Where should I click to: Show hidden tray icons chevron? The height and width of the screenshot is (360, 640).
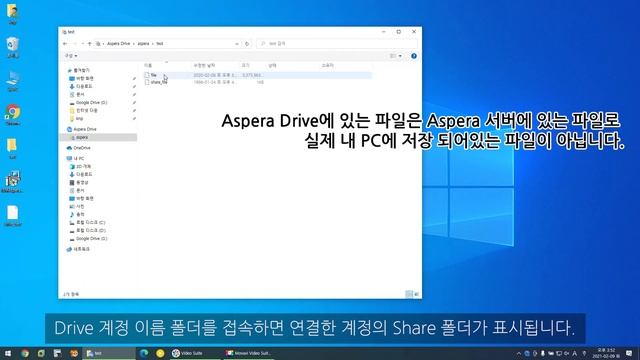(x=519, y=353)
